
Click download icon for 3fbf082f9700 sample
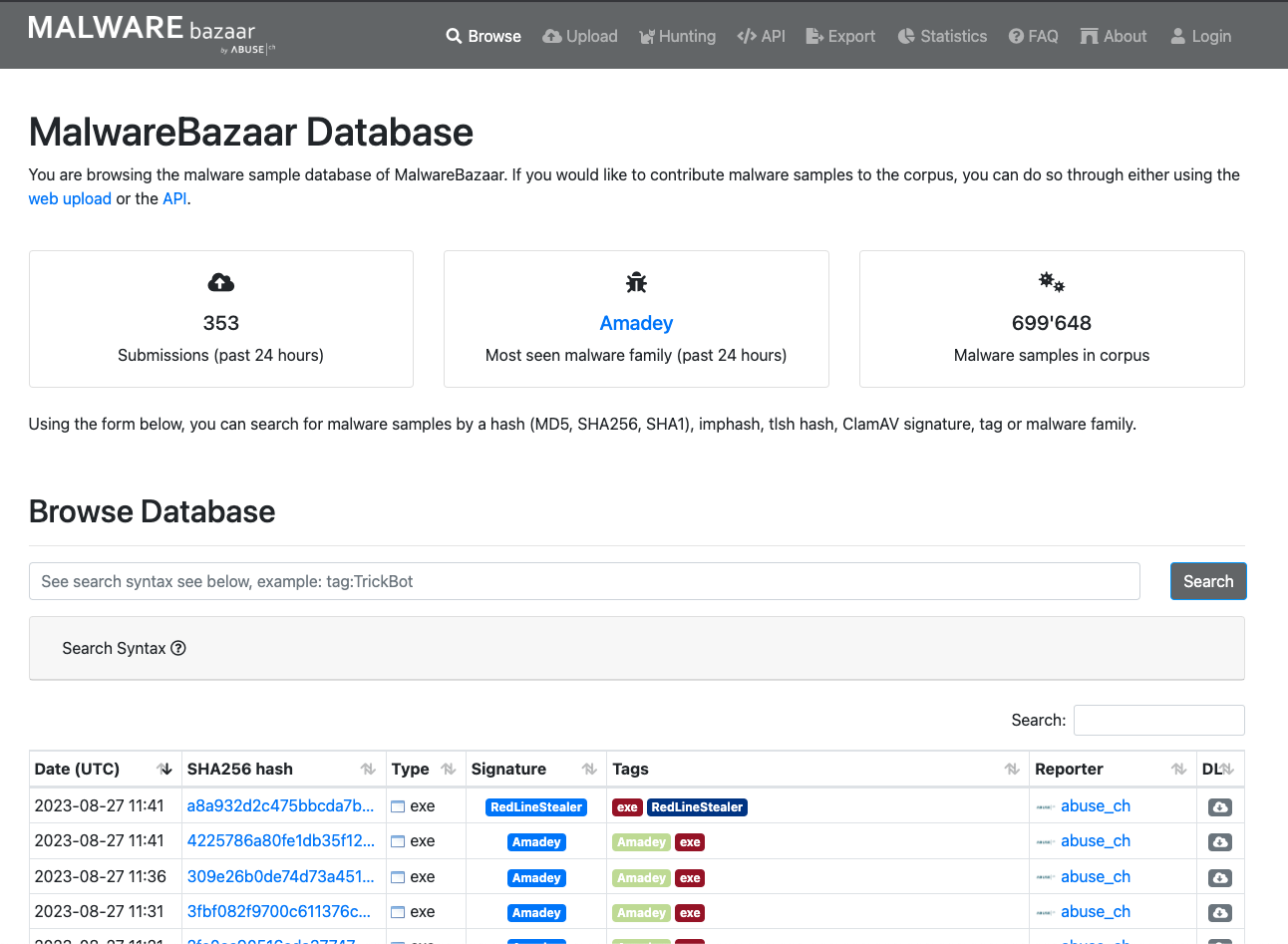1219,913
